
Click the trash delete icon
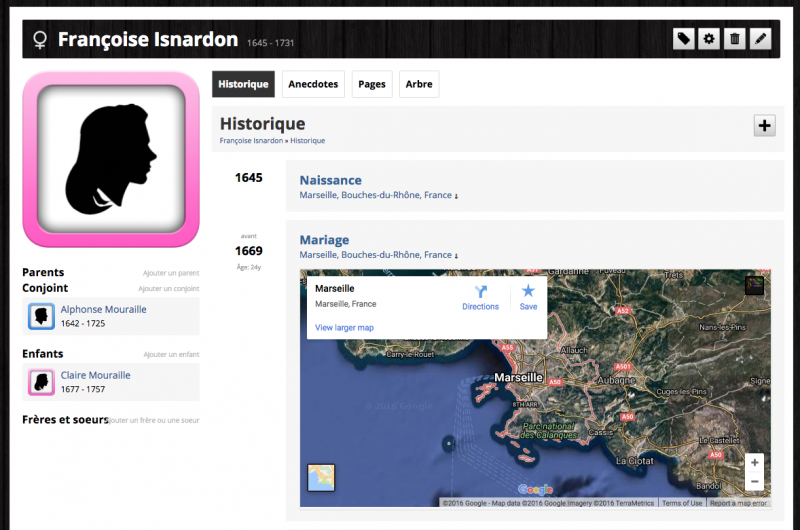(x=735, y=39)
